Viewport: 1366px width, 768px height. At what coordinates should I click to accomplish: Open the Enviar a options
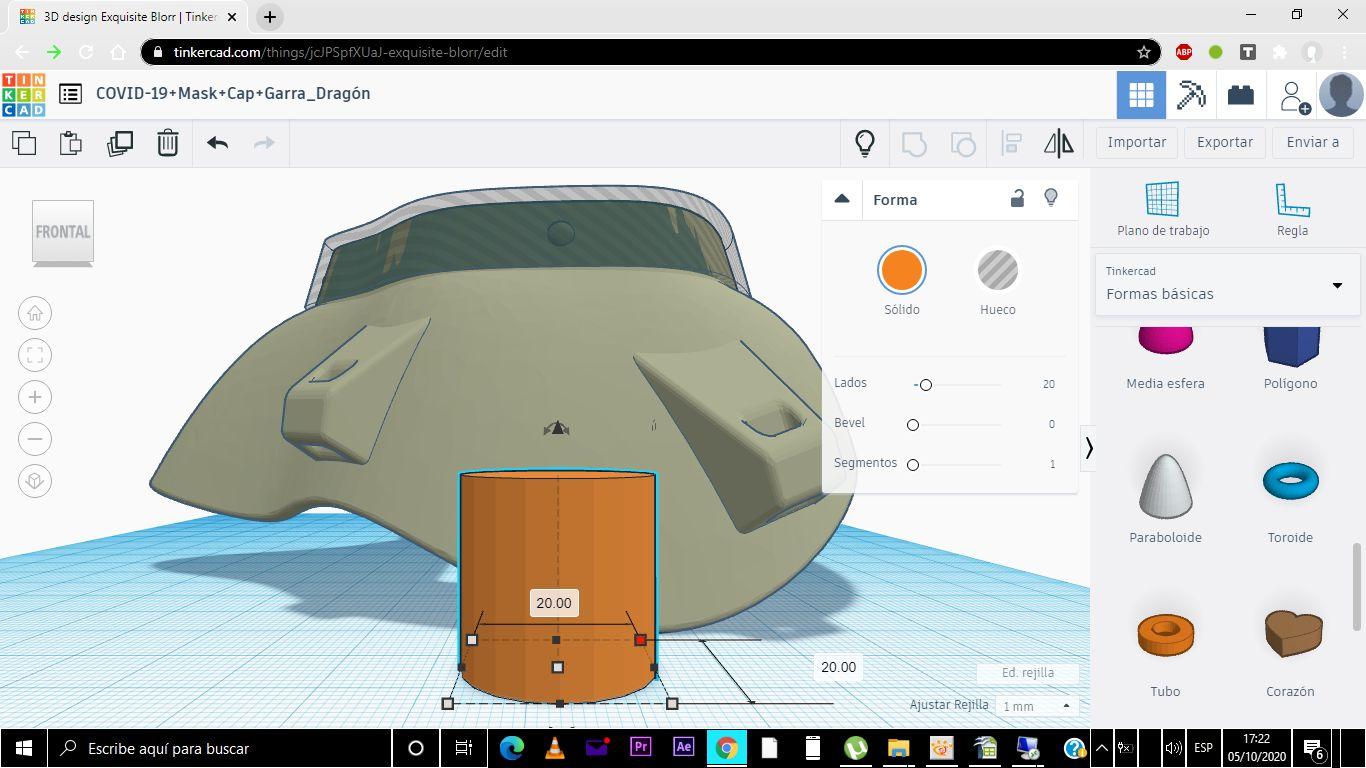coord(1313,142)
